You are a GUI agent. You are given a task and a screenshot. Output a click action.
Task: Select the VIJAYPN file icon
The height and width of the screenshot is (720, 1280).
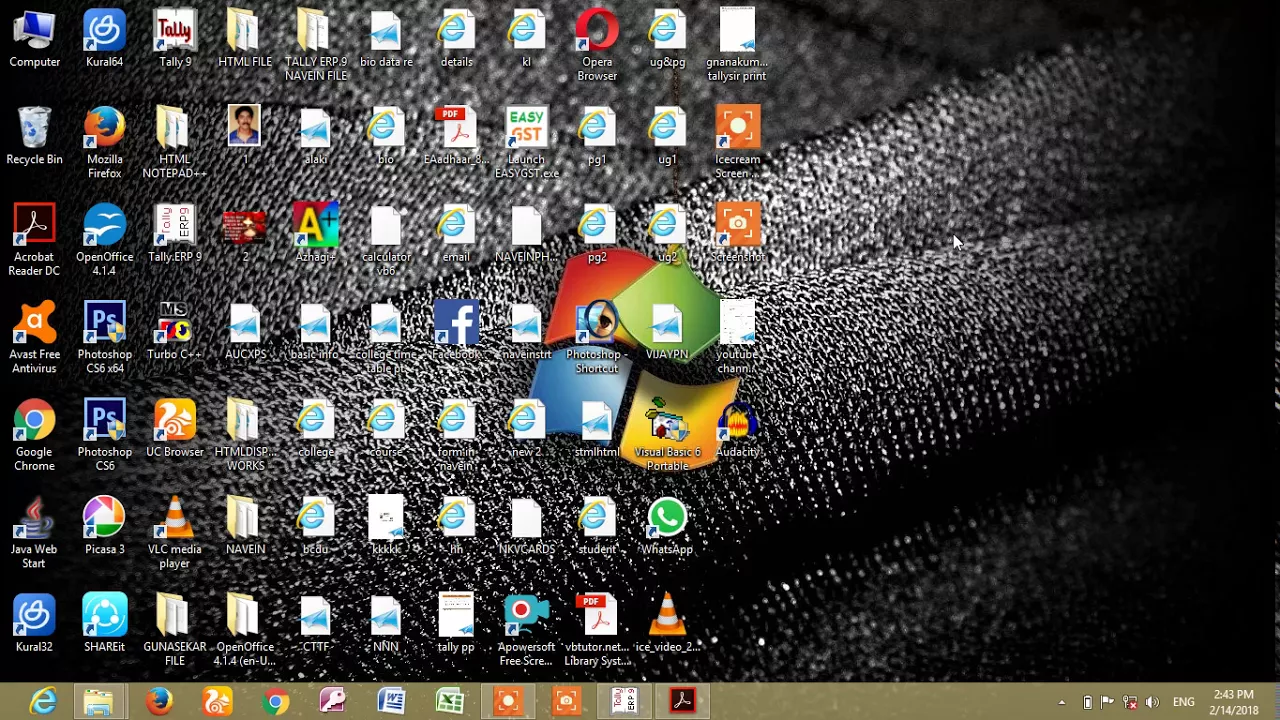pos(667,332)
